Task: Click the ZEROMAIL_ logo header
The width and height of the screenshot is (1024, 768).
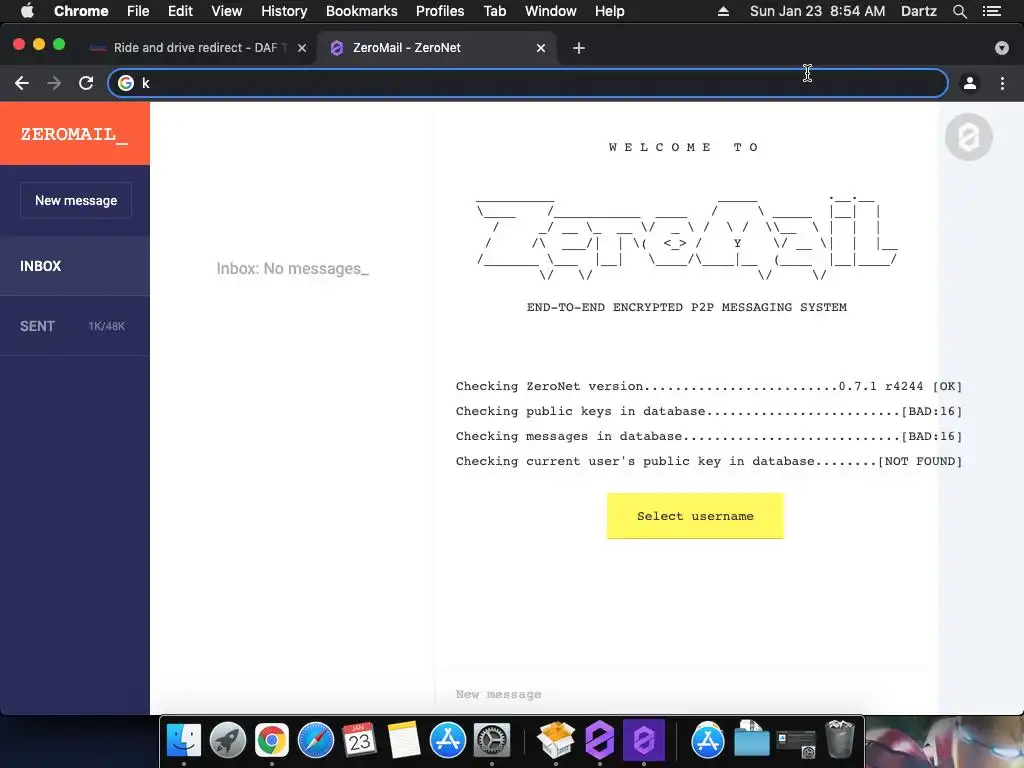Action: [74, 134]
